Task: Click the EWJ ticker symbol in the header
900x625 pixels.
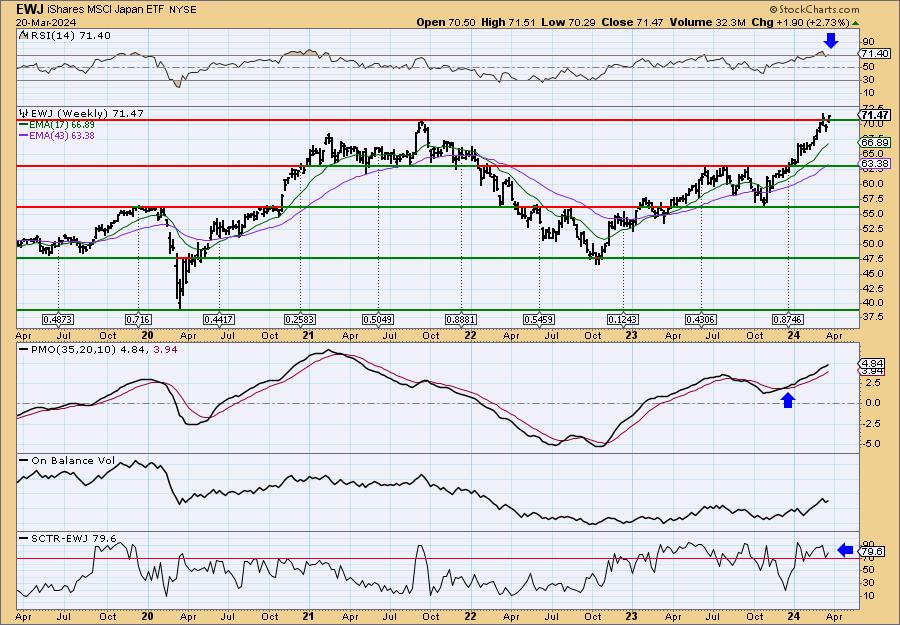Action: 29,10
